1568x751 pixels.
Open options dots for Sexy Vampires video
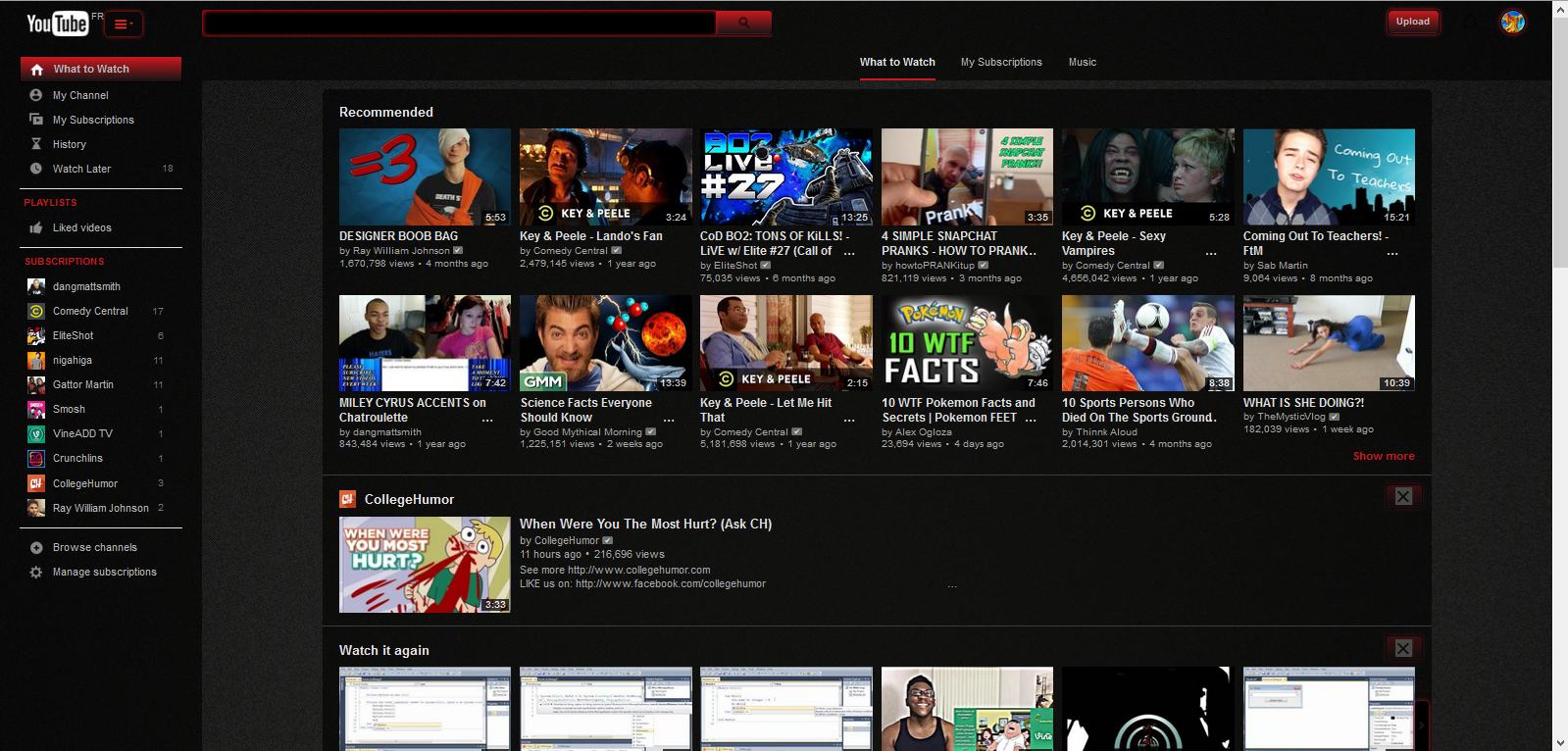point(1211,253)
